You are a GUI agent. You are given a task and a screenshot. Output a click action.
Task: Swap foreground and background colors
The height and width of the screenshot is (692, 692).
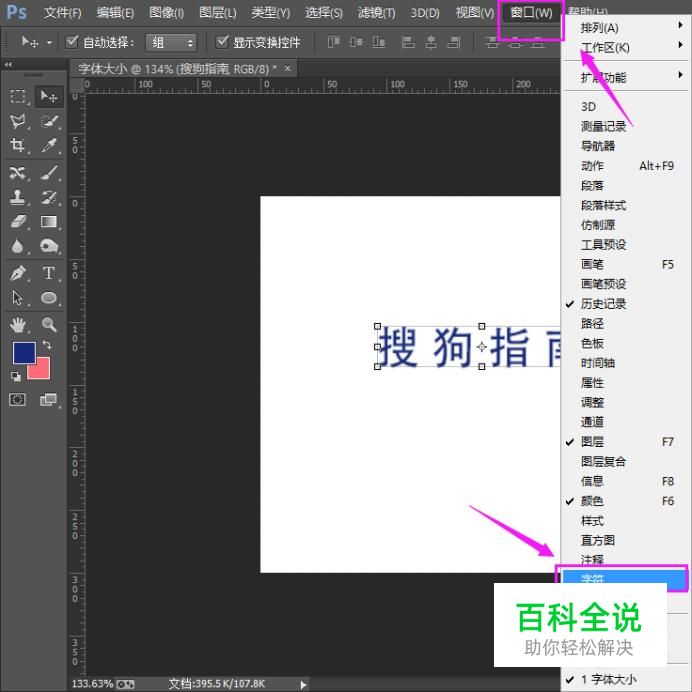coord(47,345)
